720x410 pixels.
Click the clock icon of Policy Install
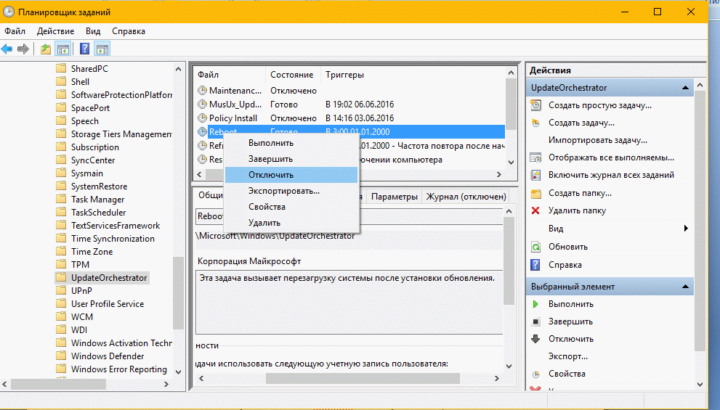point(201,117)
